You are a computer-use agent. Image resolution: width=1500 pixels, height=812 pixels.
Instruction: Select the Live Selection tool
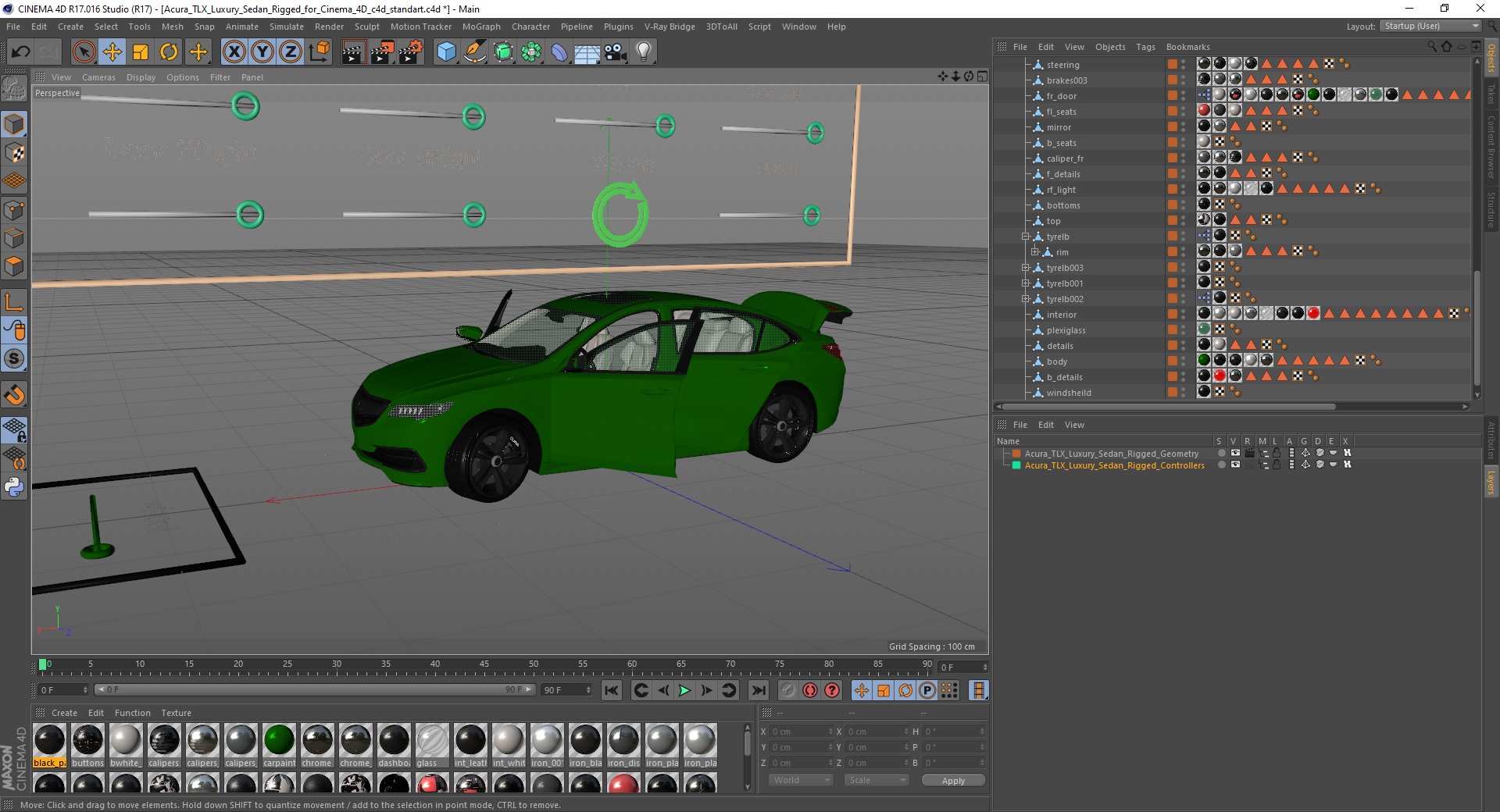(x=84, y=52)
